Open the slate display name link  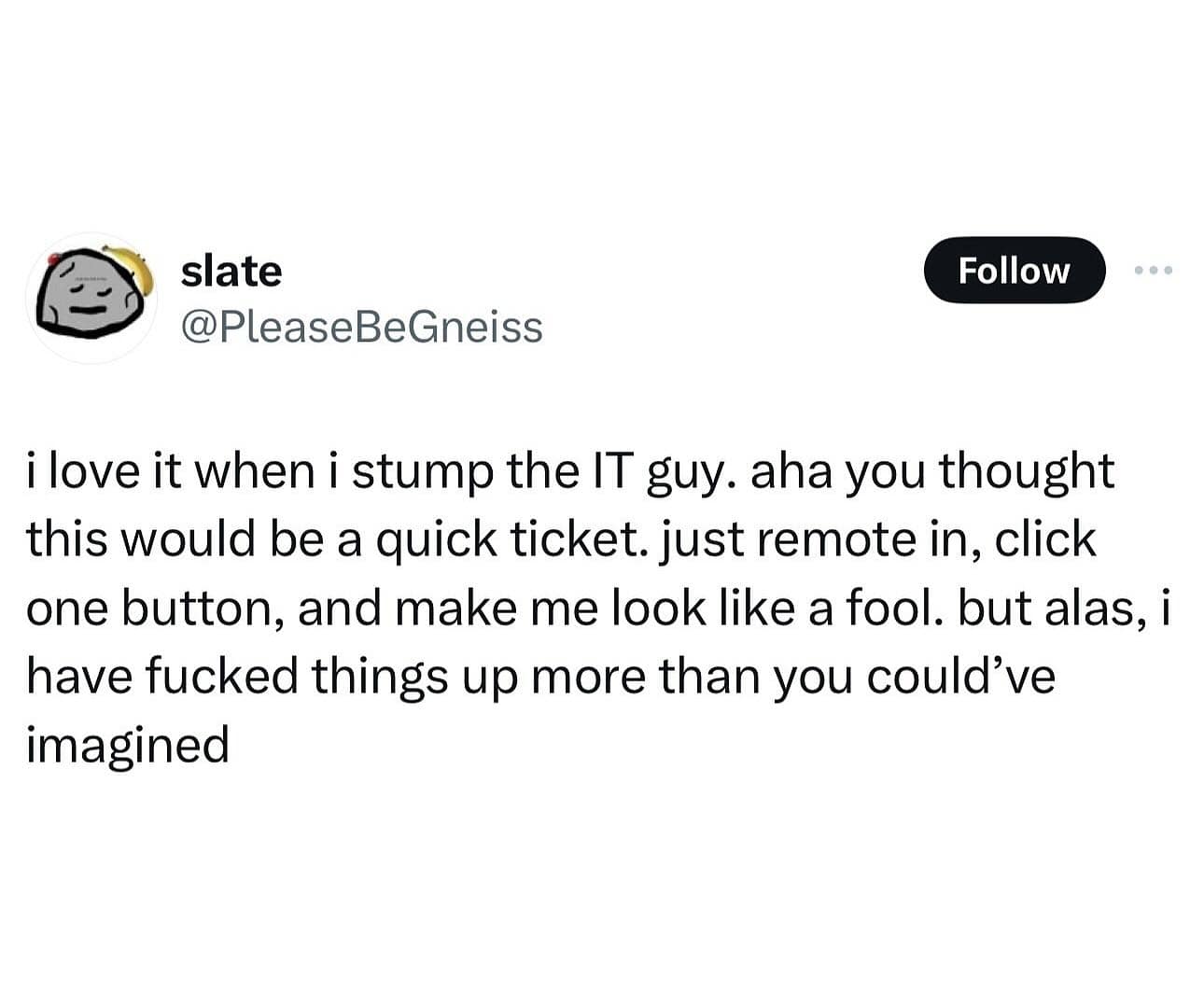coord(231,271)
